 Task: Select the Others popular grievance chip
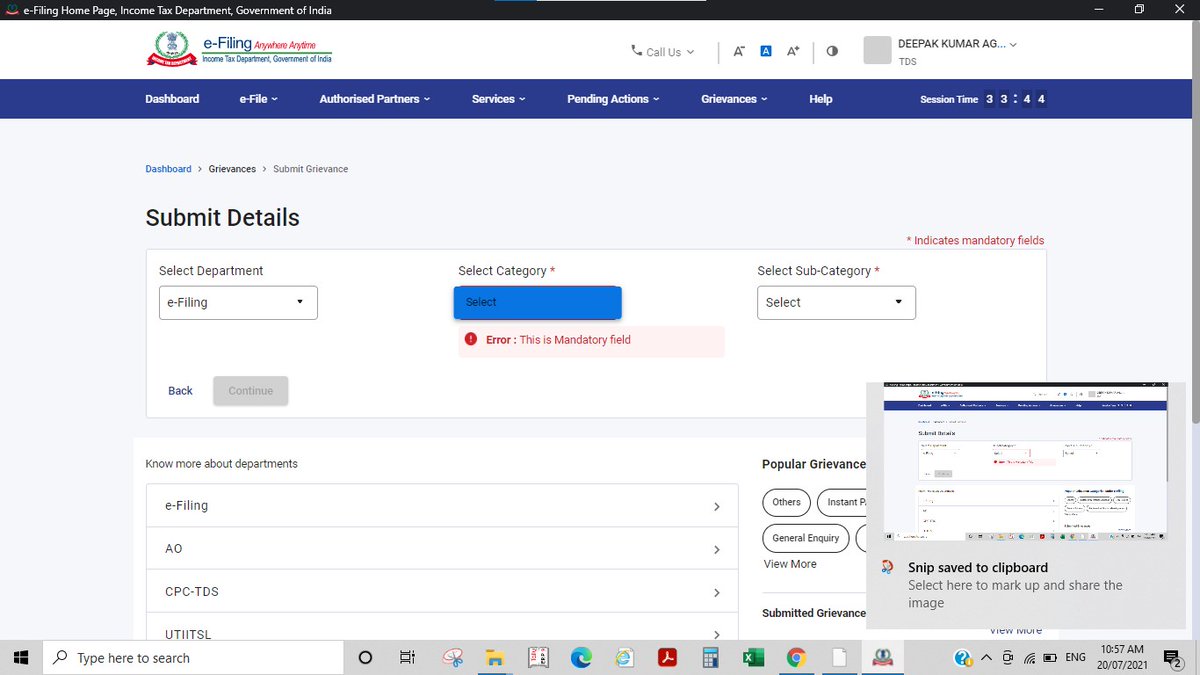tap(787, 502)
